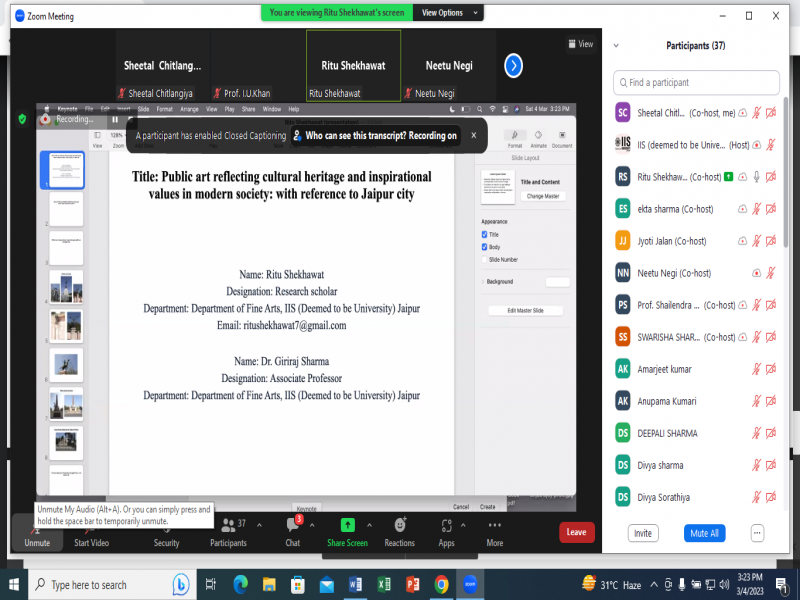
Task: Open the Chat panel icon
Action: [293, 526]
